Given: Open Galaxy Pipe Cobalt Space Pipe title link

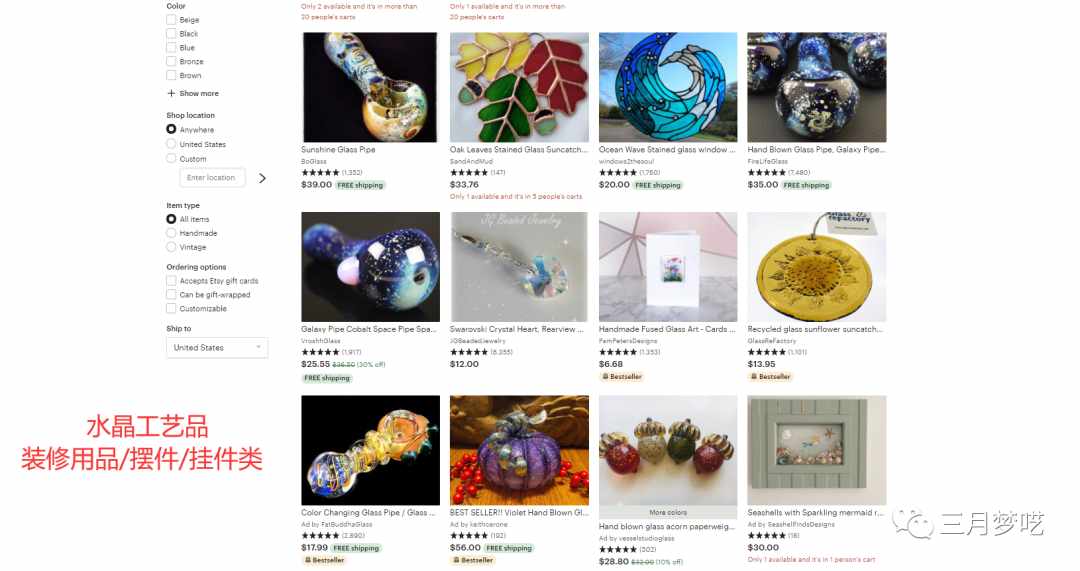Looking at the screenshot, I should (368, 329).
